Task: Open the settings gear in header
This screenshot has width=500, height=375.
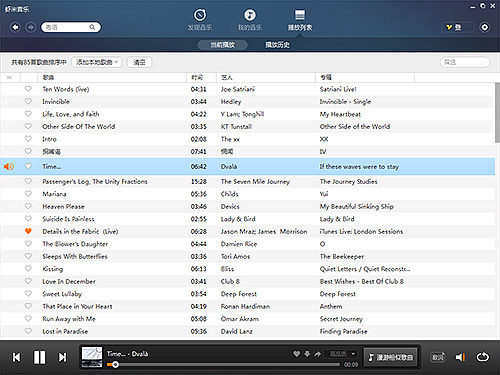Action: 485,27
